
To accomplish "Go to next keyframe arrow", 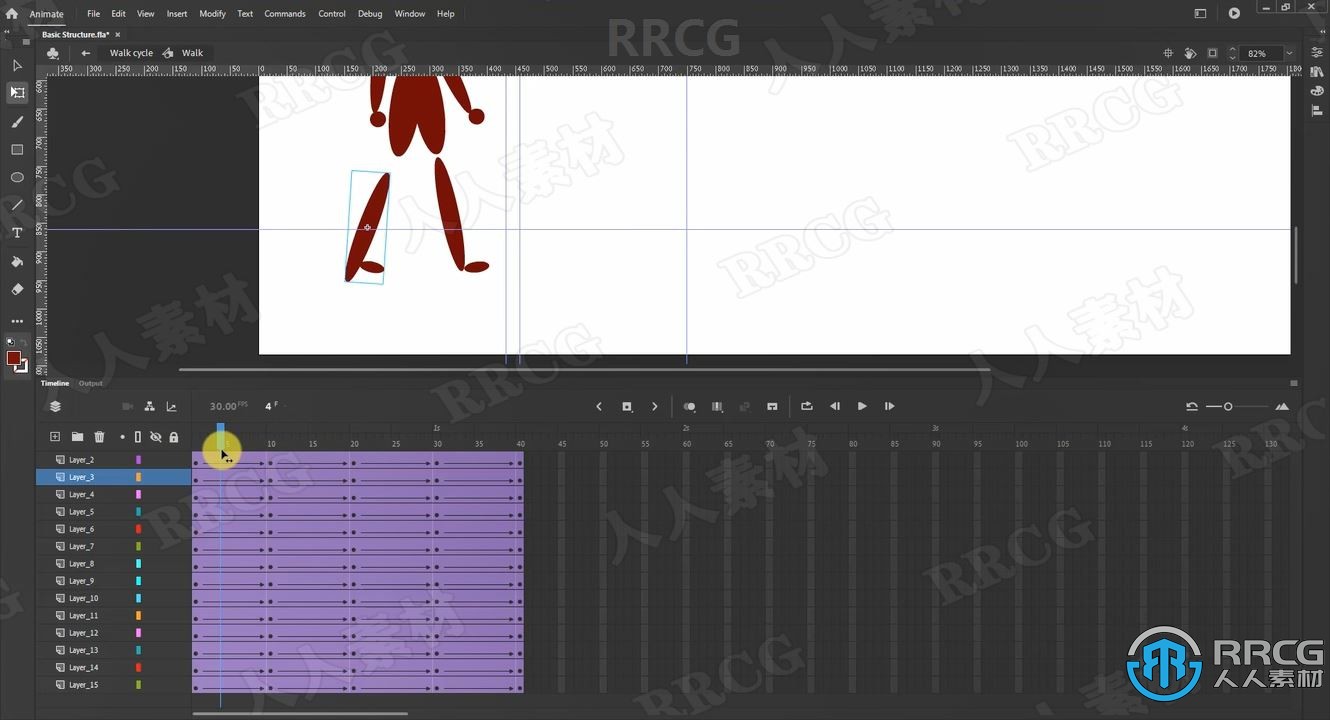I will point(655,406).
